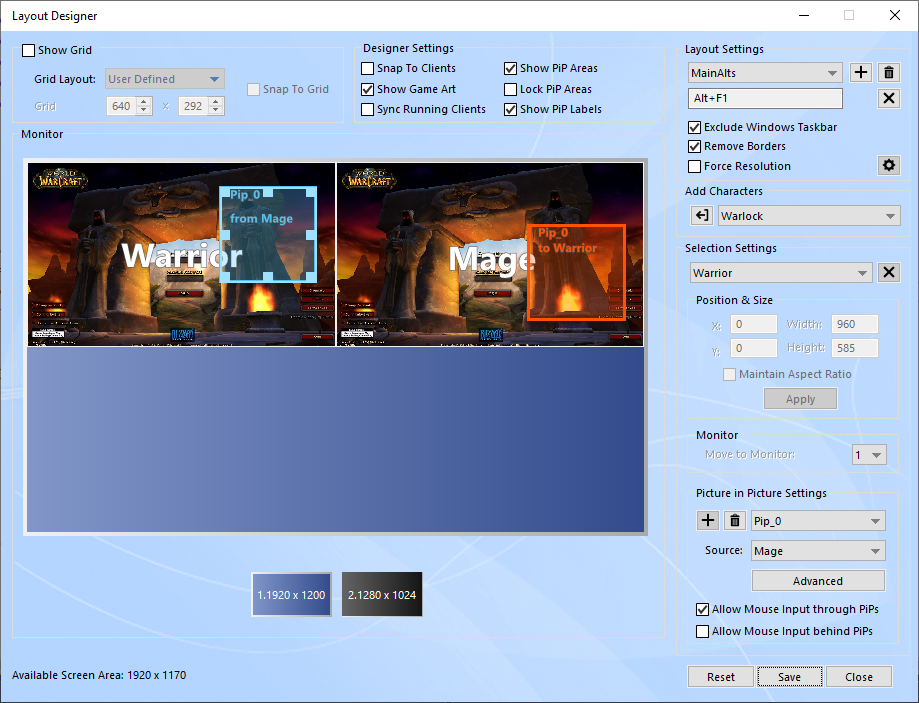This screenshot has width=919, height=703.
Task: Enable Lock PiP Areas checkbox
Action: click(511, 89)
